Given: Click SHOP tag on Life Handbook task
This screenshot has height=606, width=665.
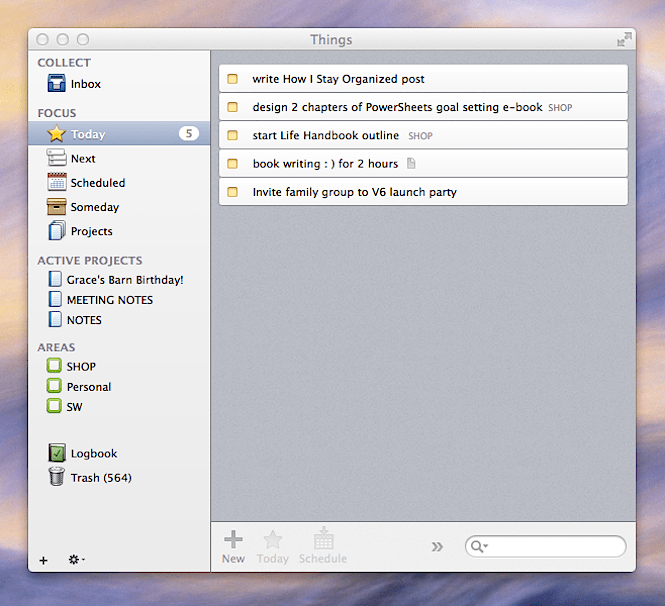Looking at the screenshot, I should pyautogui.click(x=420, y=136).
